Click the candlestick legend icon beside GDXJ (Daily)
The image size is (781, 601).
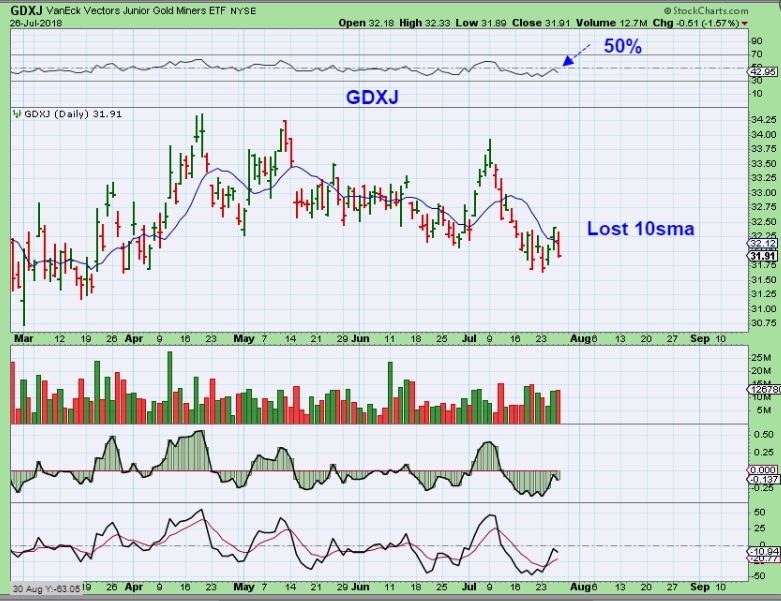[x=17, y=114]
